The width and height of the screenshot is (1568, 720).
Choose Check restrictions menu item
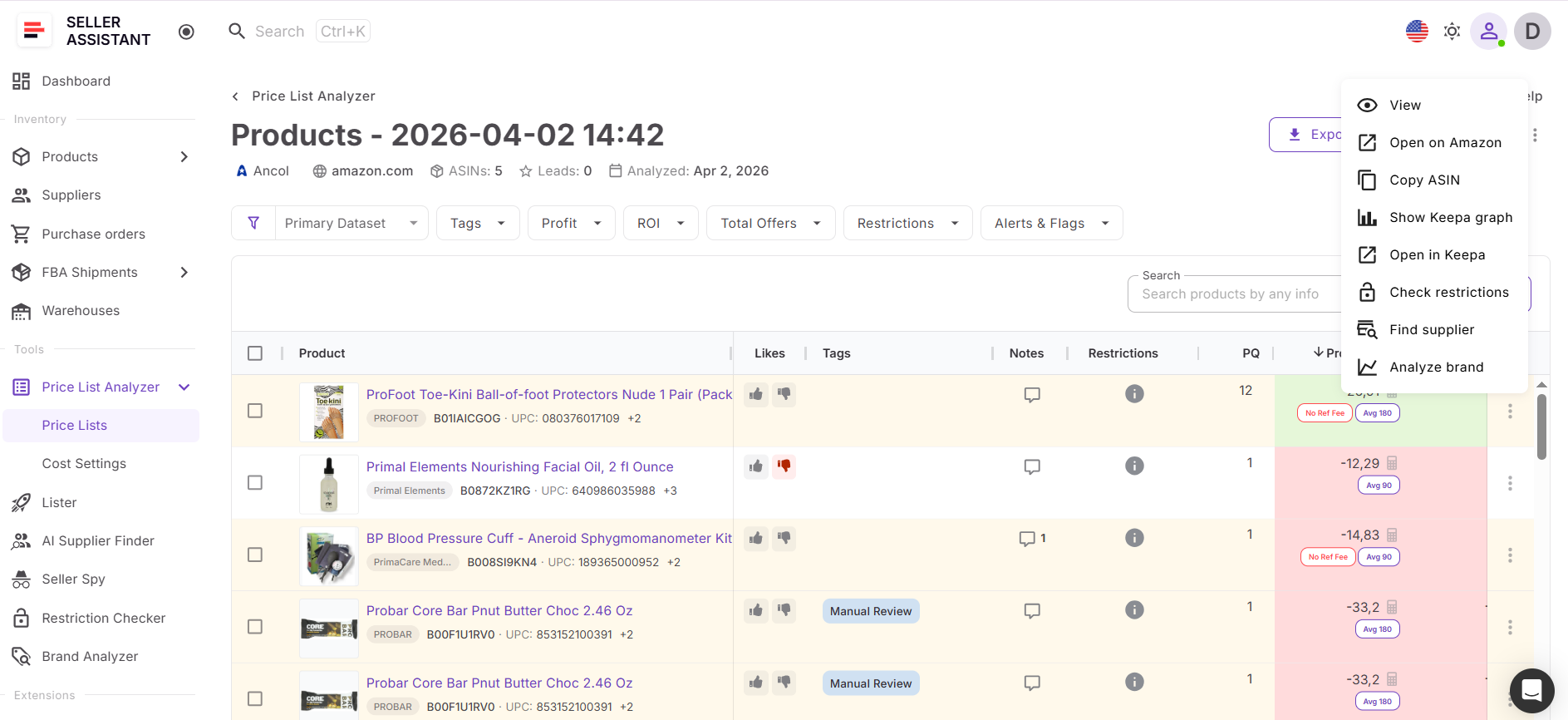(x=1434, y=292)
